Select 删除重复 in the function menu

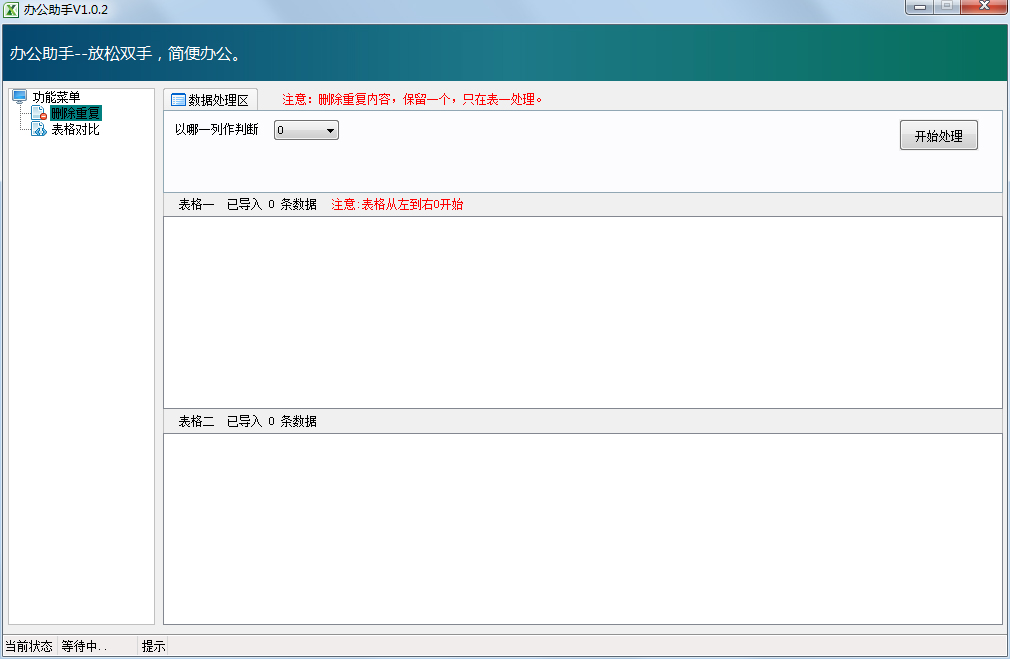75,113
